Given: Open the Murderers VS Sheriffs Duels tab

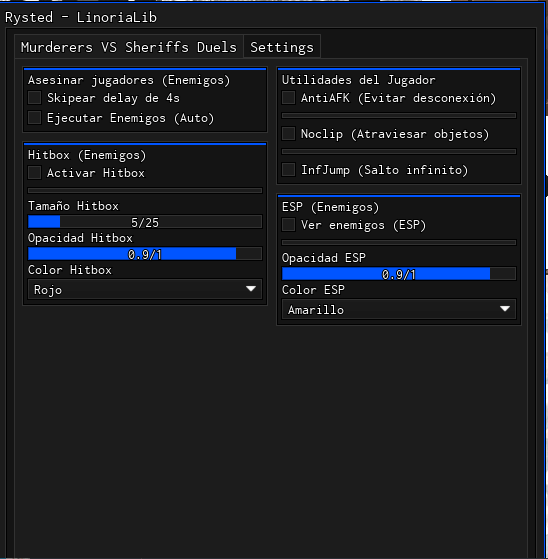Looking at the screenshot, I should 129,47.
